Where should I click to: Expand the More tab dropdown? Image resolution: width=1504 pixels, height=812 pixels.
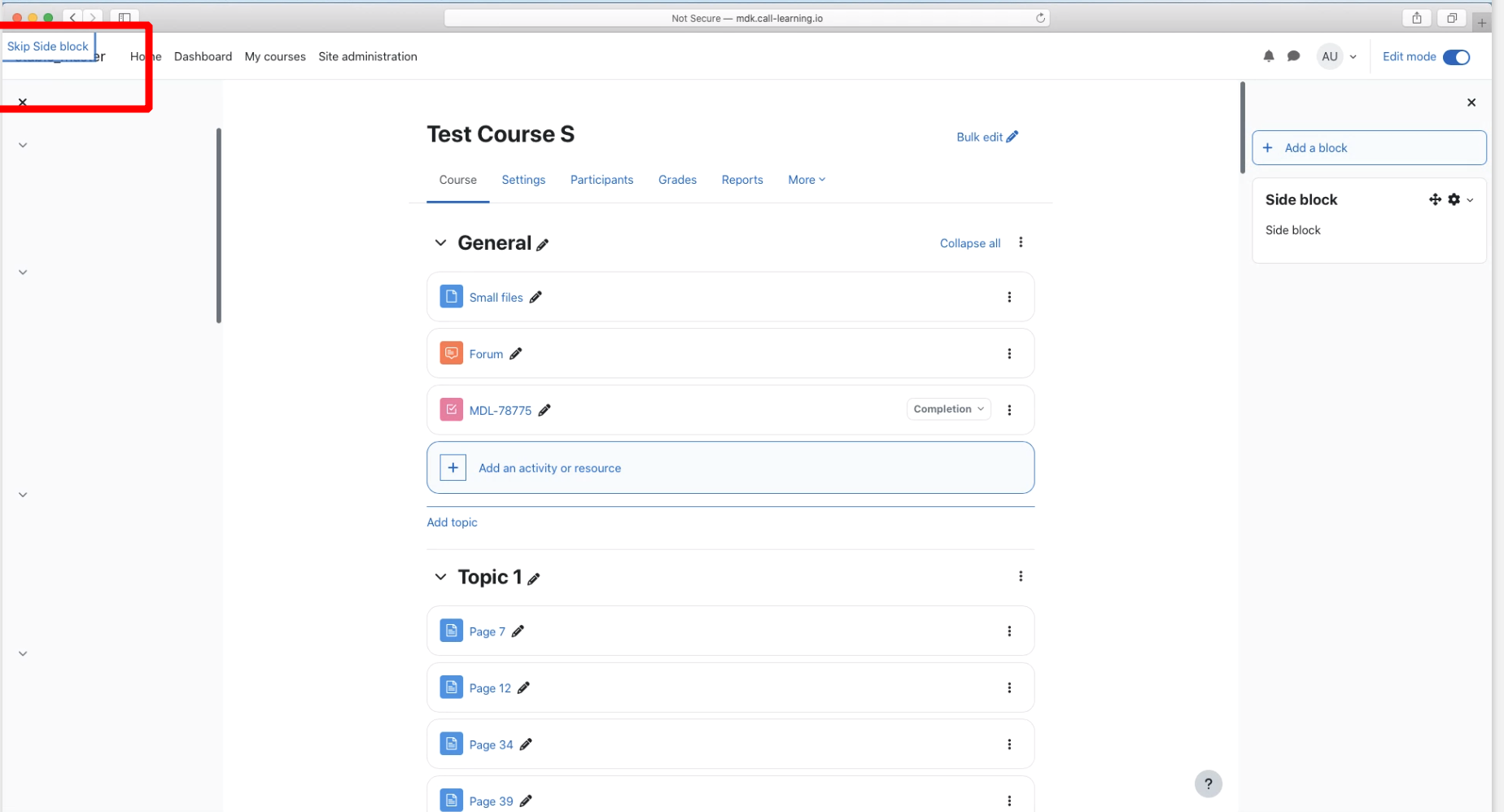point(807,180)
